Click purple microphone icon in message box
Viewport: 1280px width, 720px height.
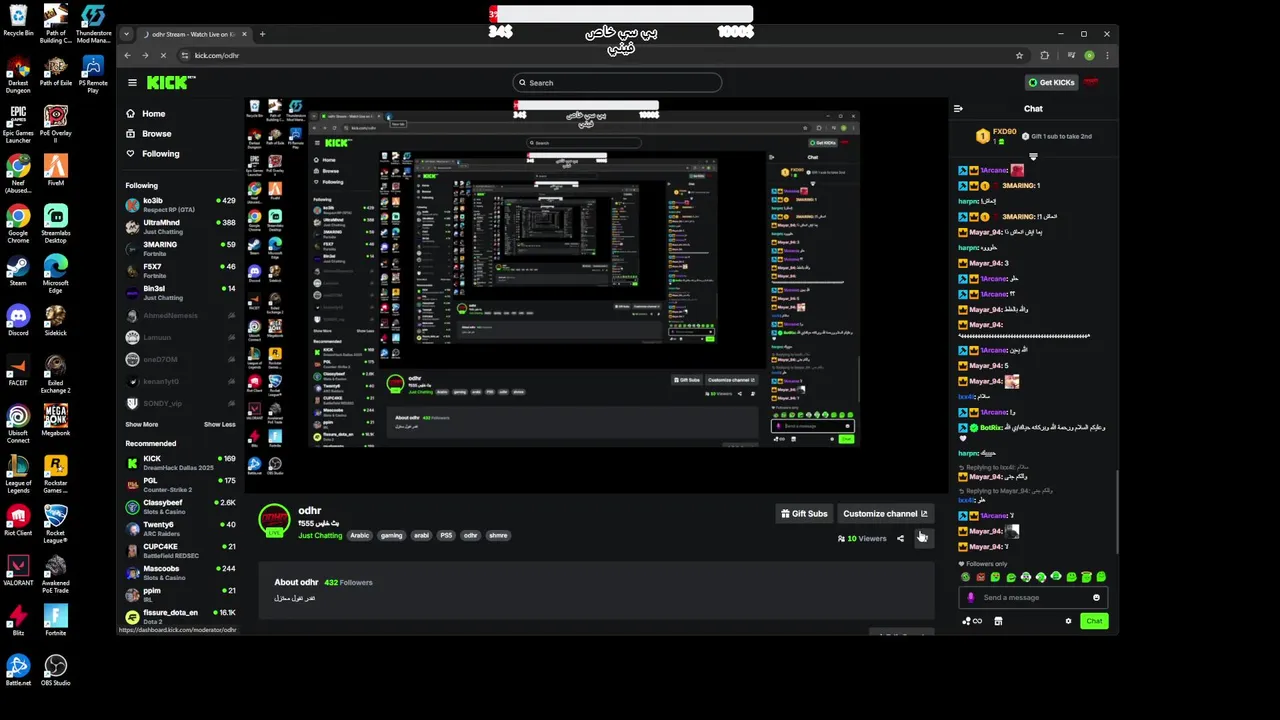[970, 598]
